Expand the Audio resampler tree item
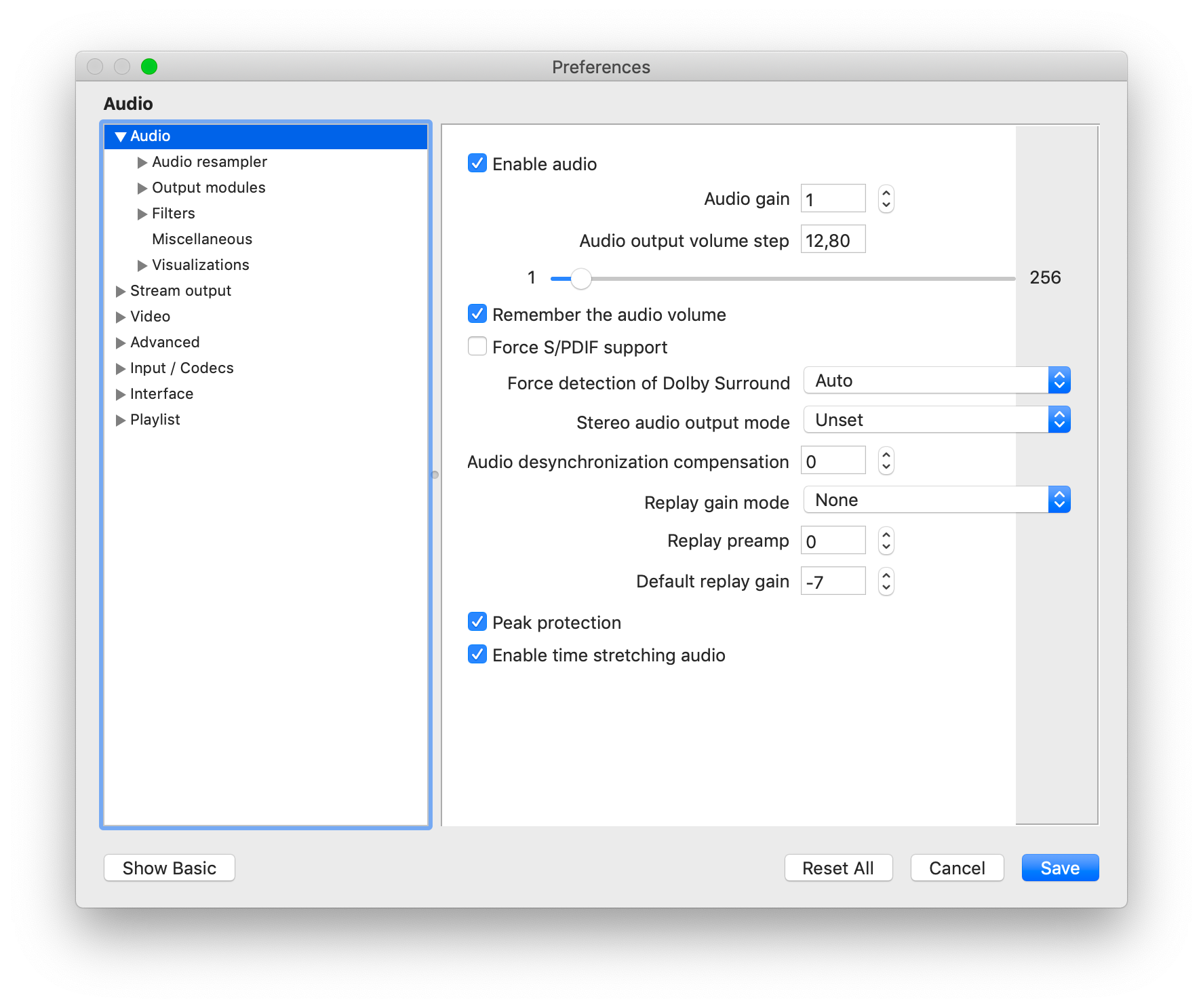Viewport: 1203px width, 1008px height. coord(142,162)
